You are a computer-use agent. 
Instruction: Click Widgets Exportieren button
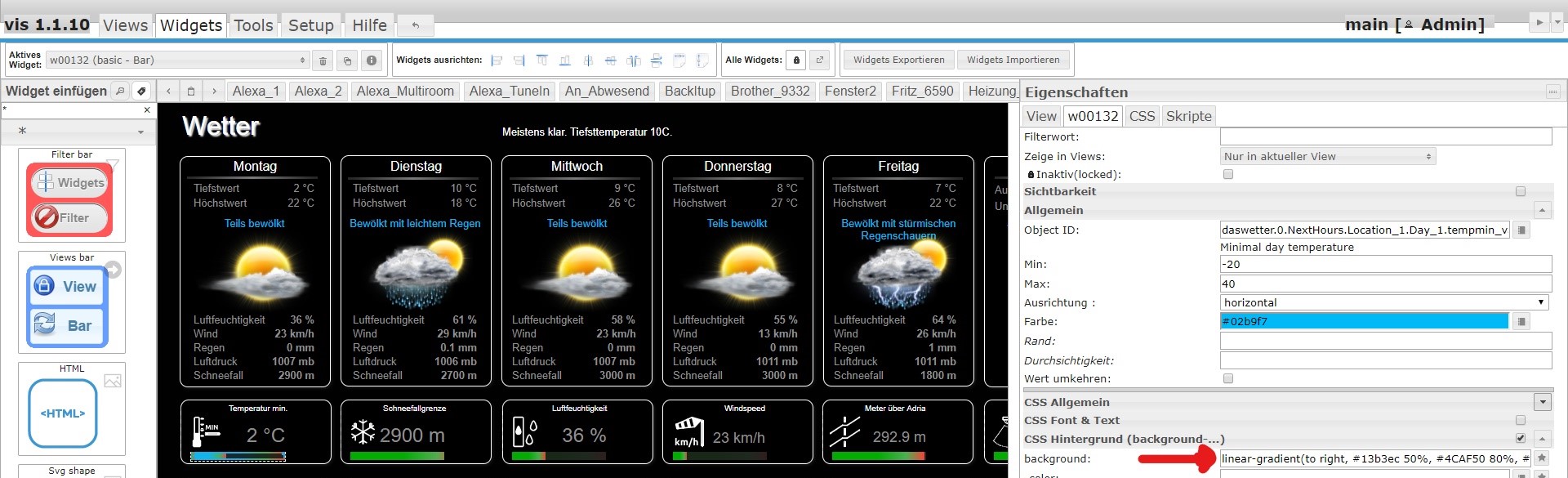point(898,60)
